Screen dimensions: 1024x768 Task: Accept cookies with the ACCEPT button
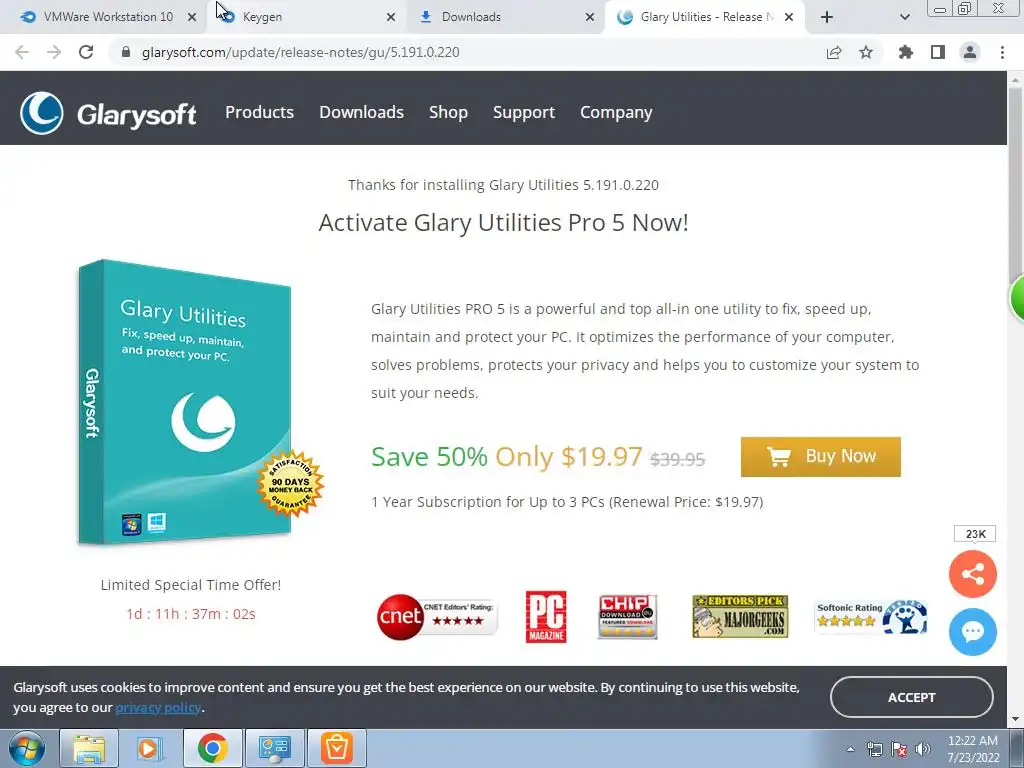pyautogui.click(x=911, y=697)
